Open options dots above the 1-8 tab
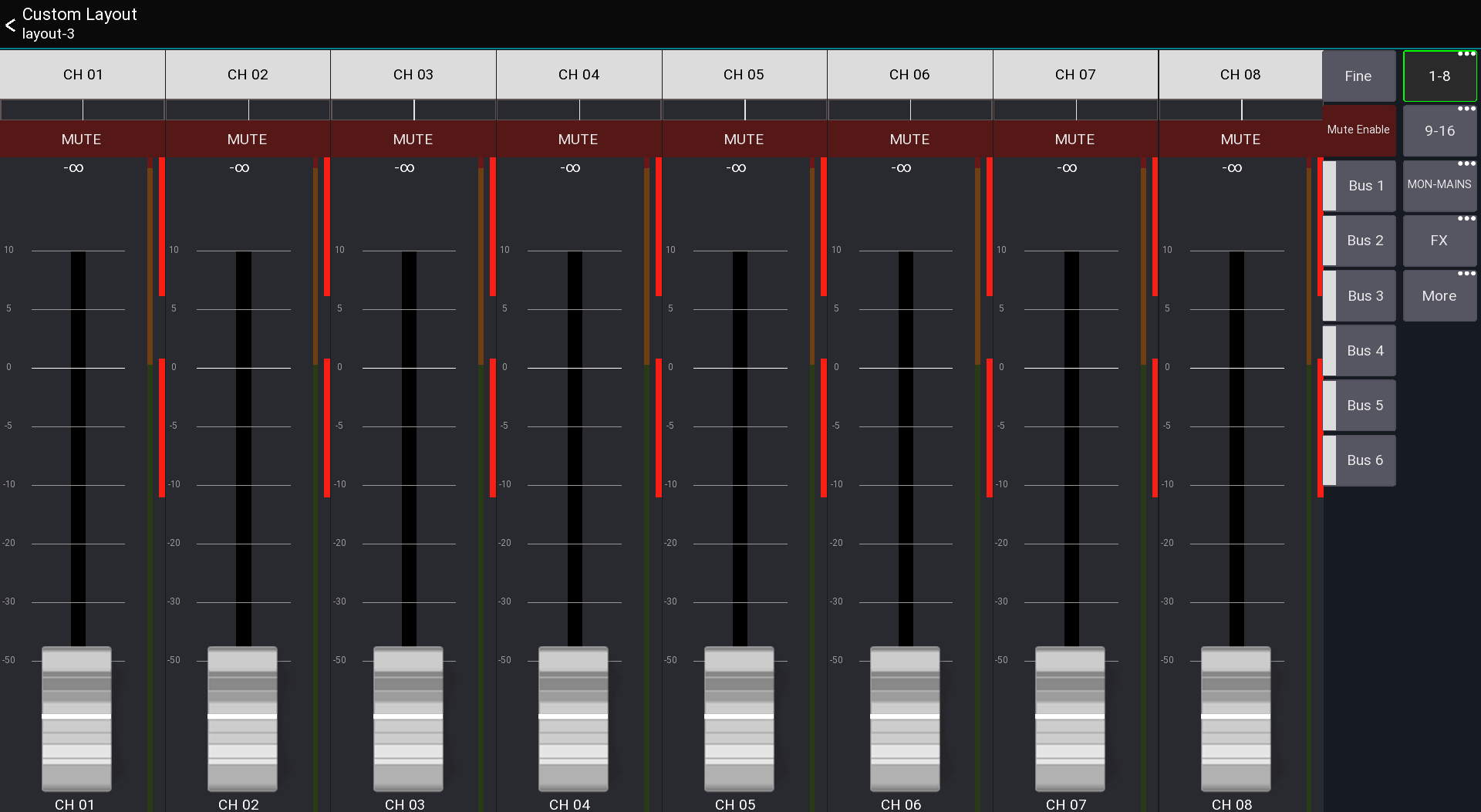This screenshot has height=812, width=1481. [1466, 54]
